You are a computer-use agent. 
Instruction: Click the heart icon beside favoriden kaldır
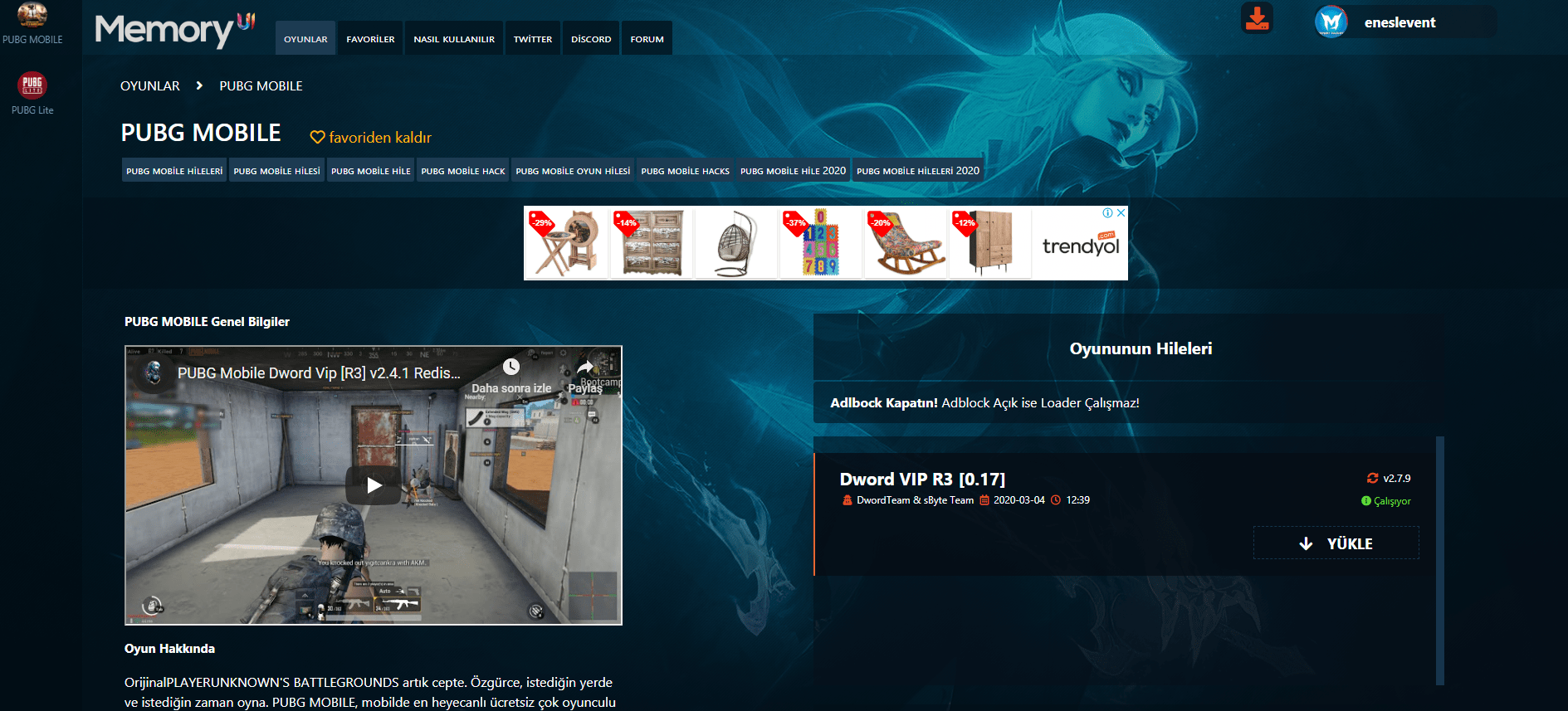click(317, 138)
